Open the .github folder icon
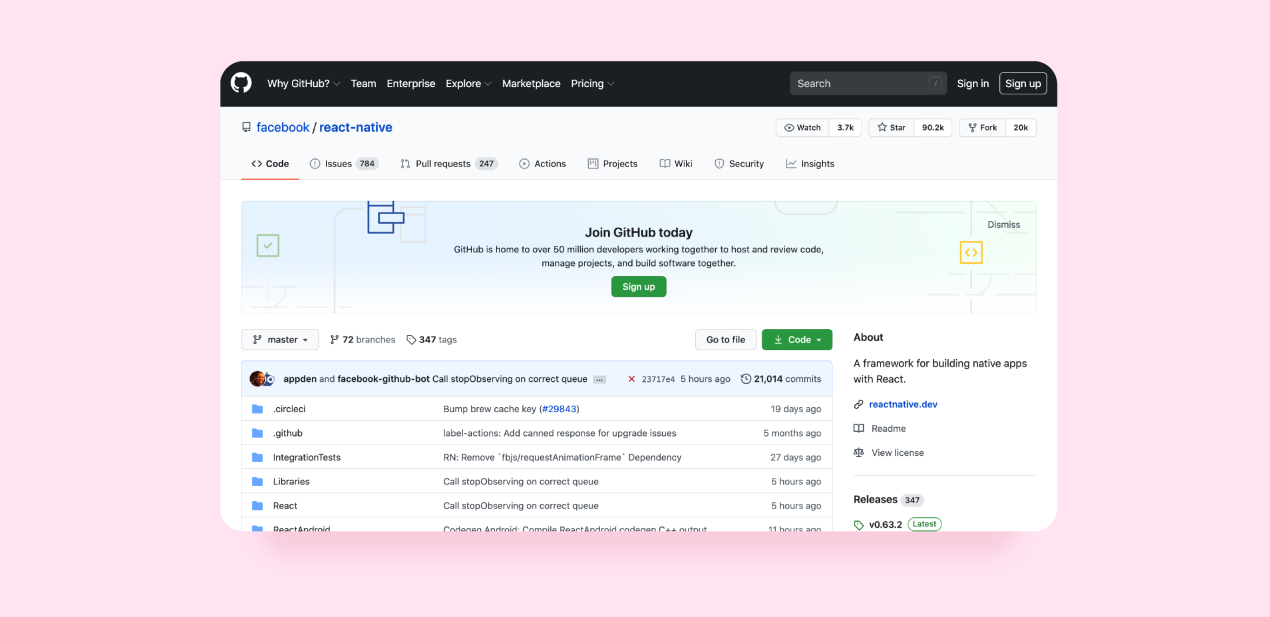 [x=257, y=433]
